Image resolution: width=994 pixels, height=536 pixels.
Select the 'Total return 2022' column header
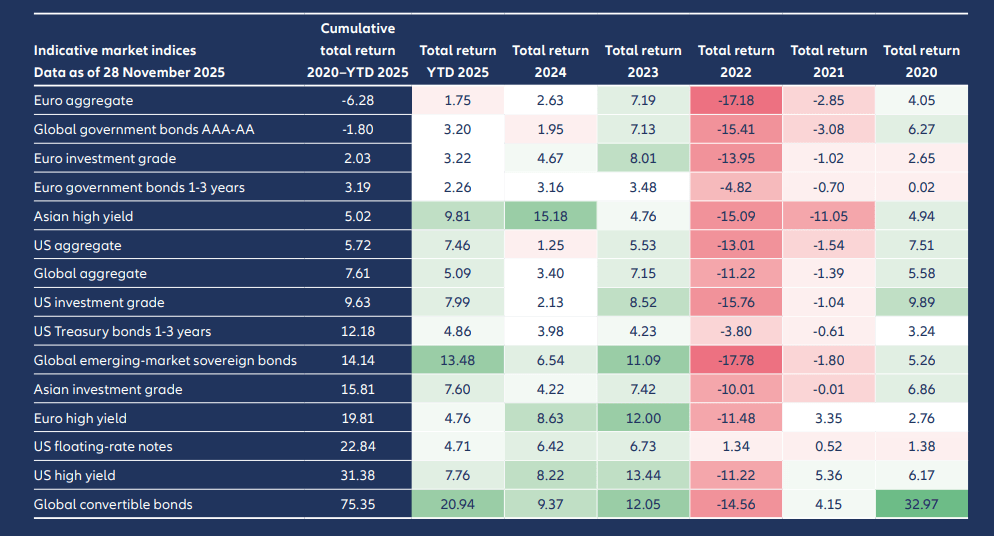735,61
